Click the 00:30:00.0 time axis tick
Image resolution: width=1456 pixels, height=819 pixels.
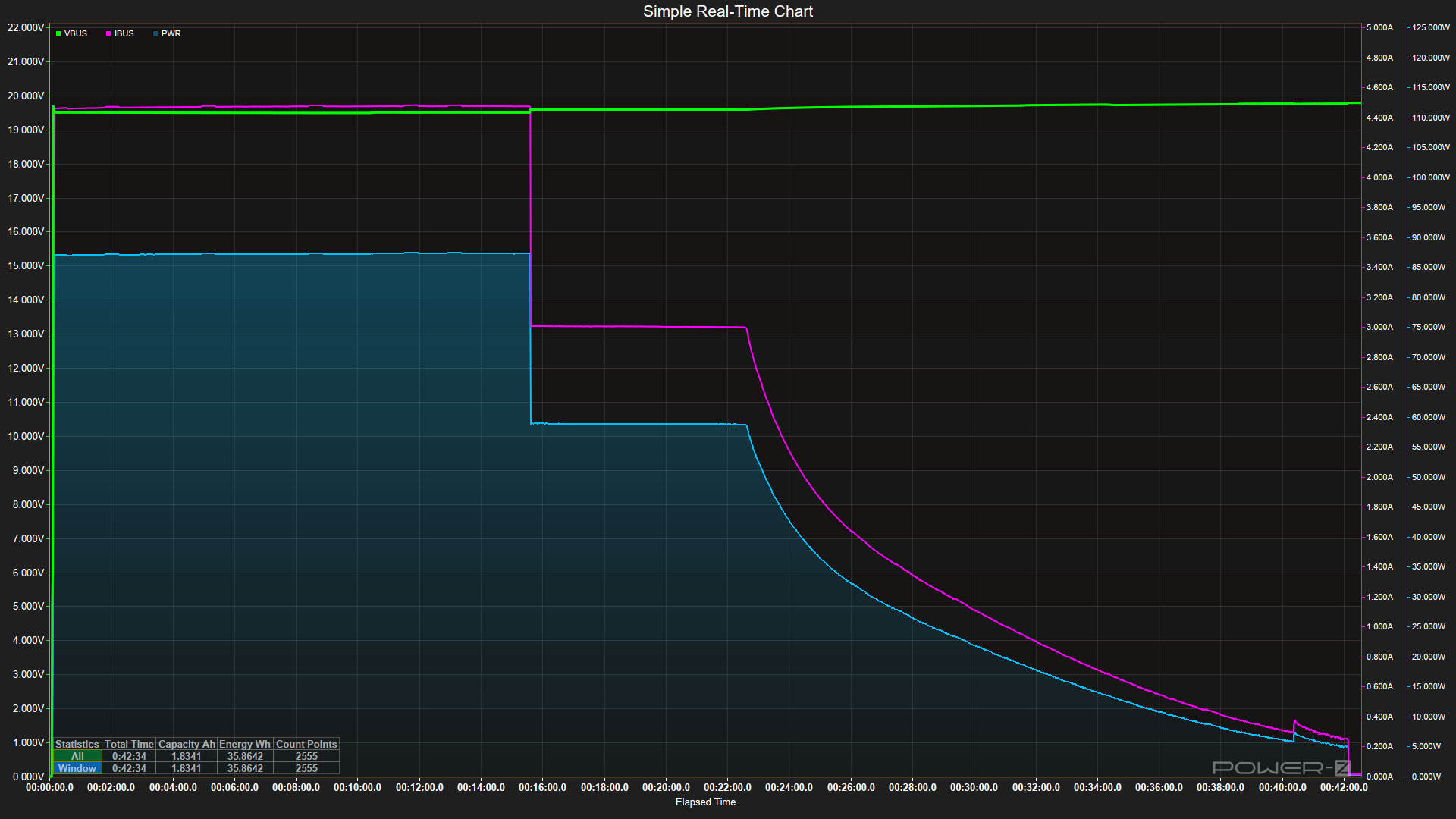974,787
